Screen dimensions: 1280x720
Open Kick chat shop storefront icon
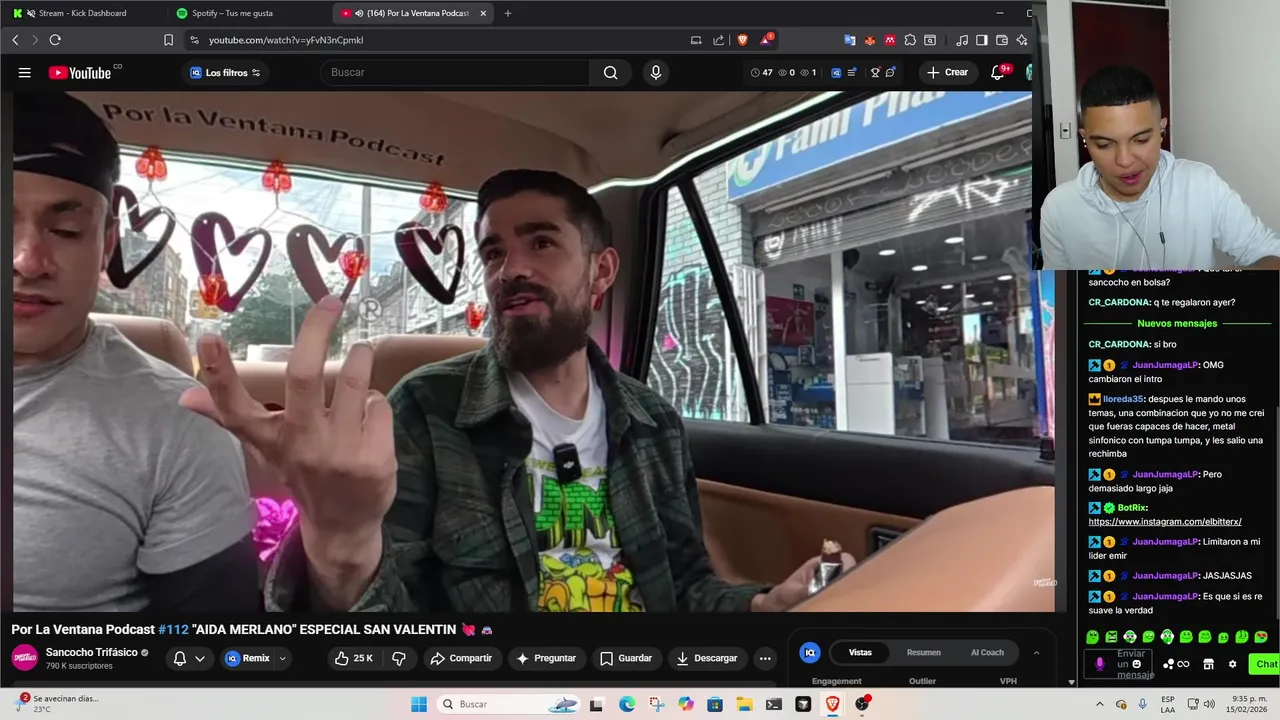[1208, 664]
